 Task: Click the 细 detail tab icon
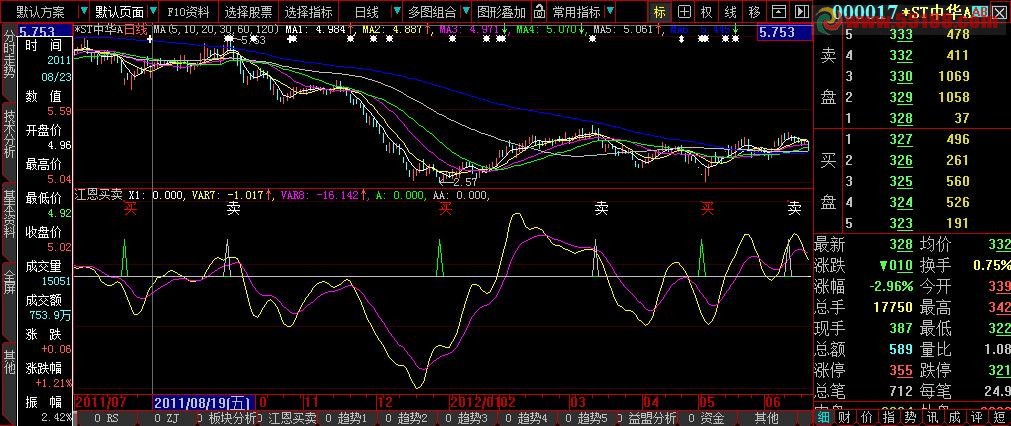point(823,418)
